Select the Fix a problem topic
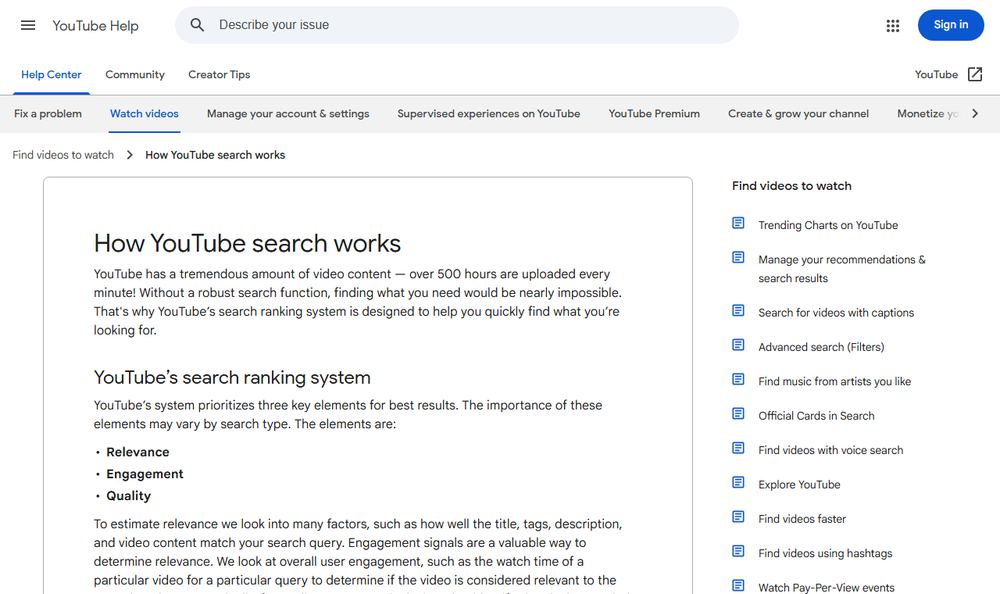 tap(48, 114)
